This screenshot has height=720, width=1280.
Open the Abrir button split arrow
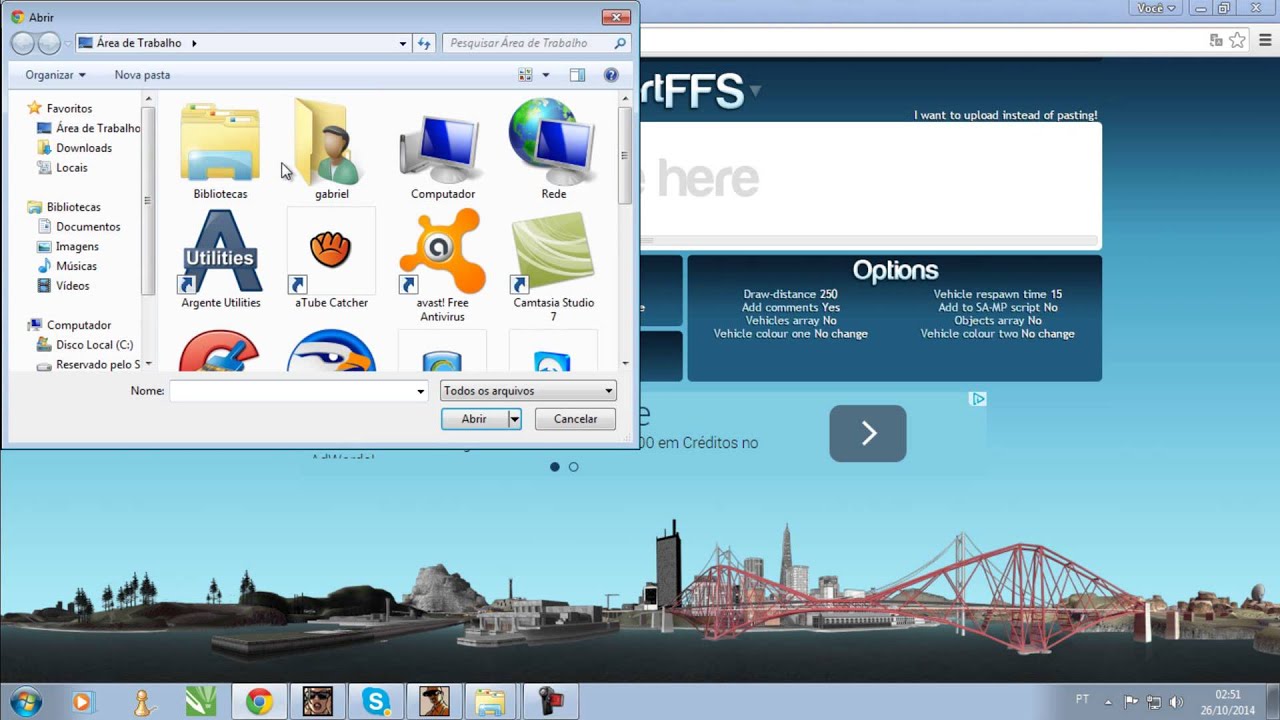[514, 419]
